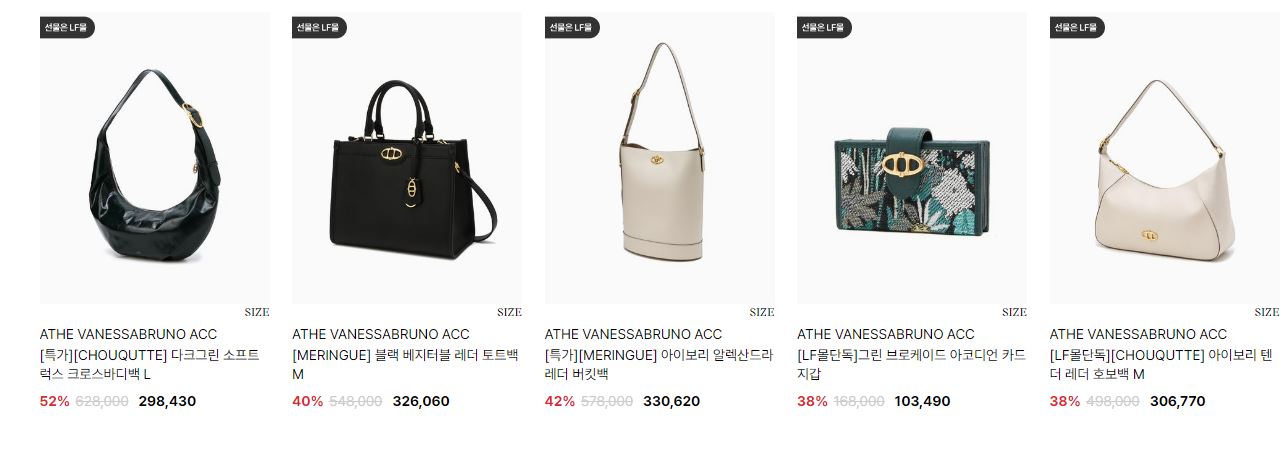Open SIZE info under the black tote bag
Image resolution: width=1288 pixels, height=461 pixels.
(x=509, y=312)
